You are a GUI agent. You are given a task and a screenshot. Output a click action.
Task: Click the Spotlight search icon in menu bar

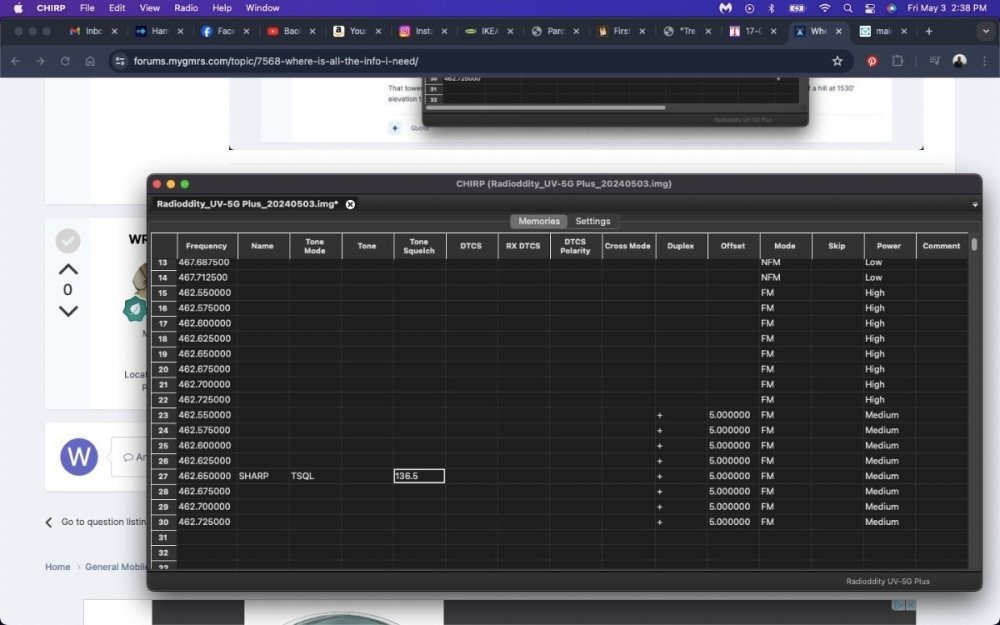847,8
